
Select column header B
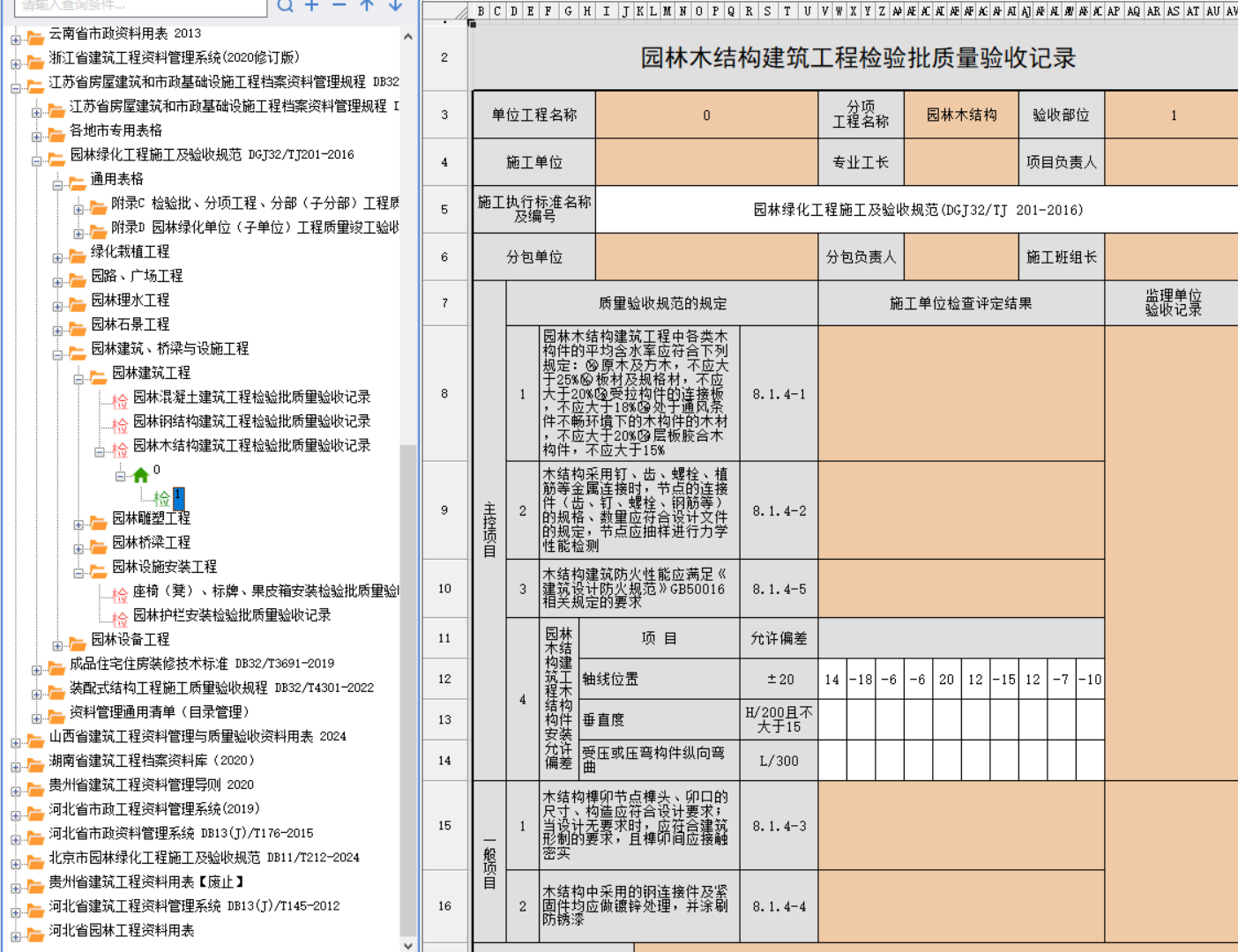[481, 11]
